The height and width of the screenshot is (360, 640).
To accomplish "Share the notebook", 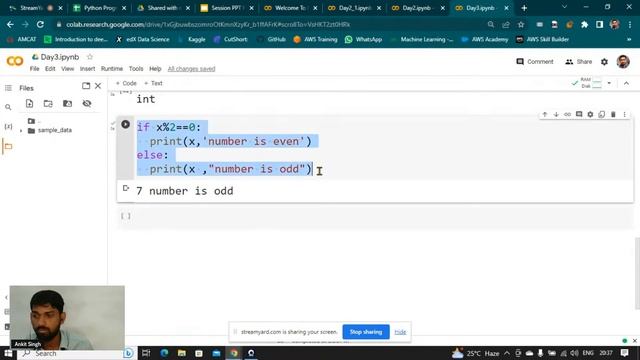I will coord(578,62).
